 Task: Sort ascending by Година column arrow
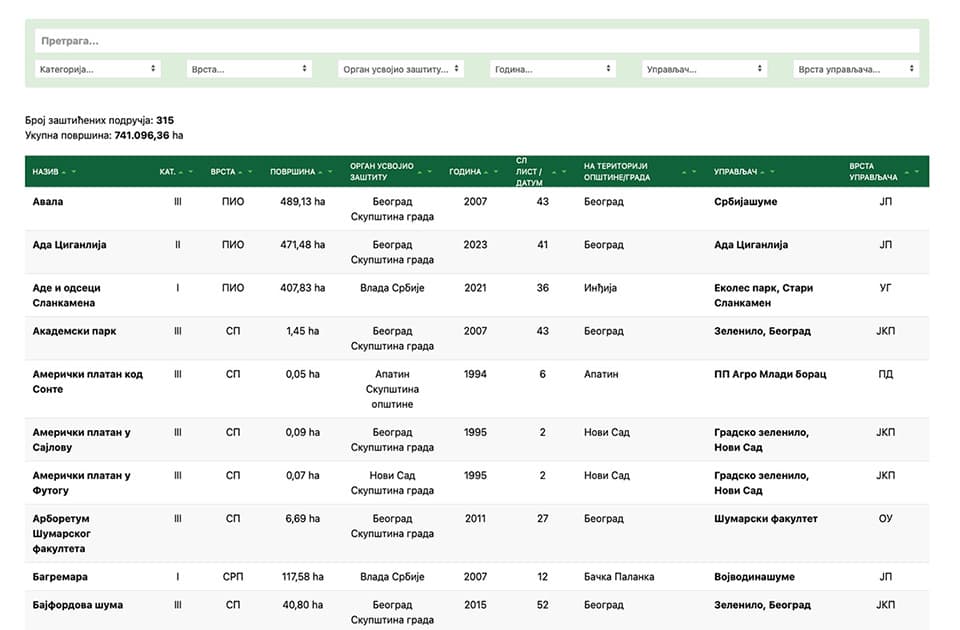pos(487,172)
